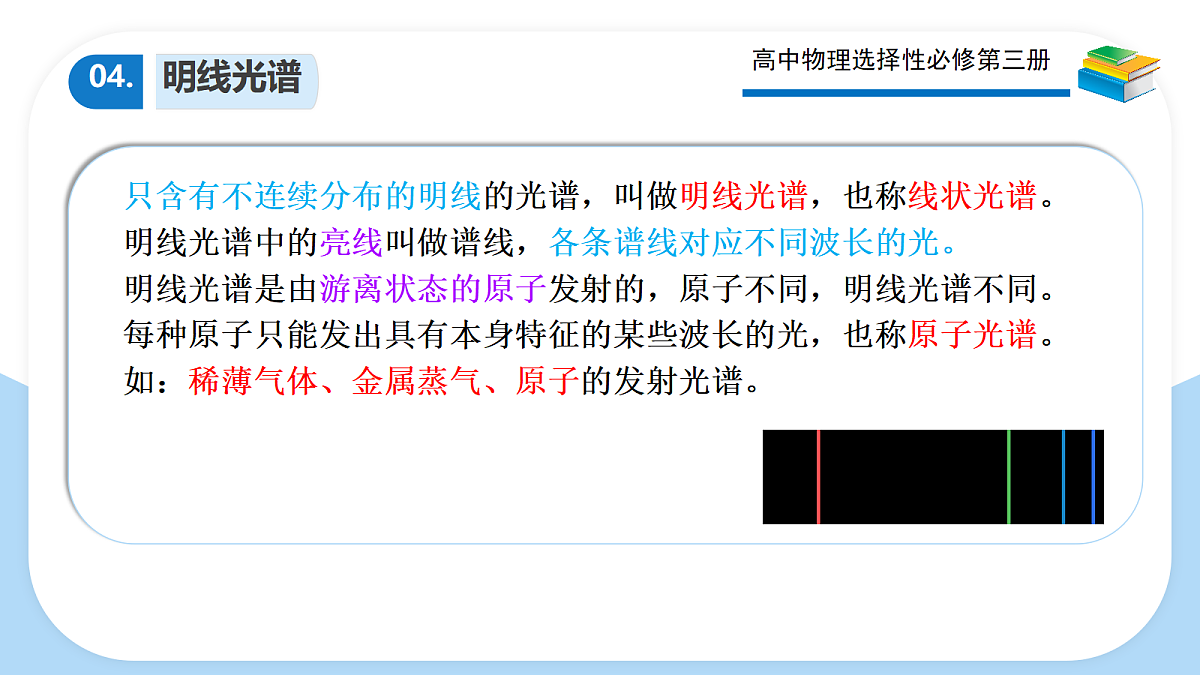Click the stacked books icon
1200x675 pixels.
pos(1119,73)
